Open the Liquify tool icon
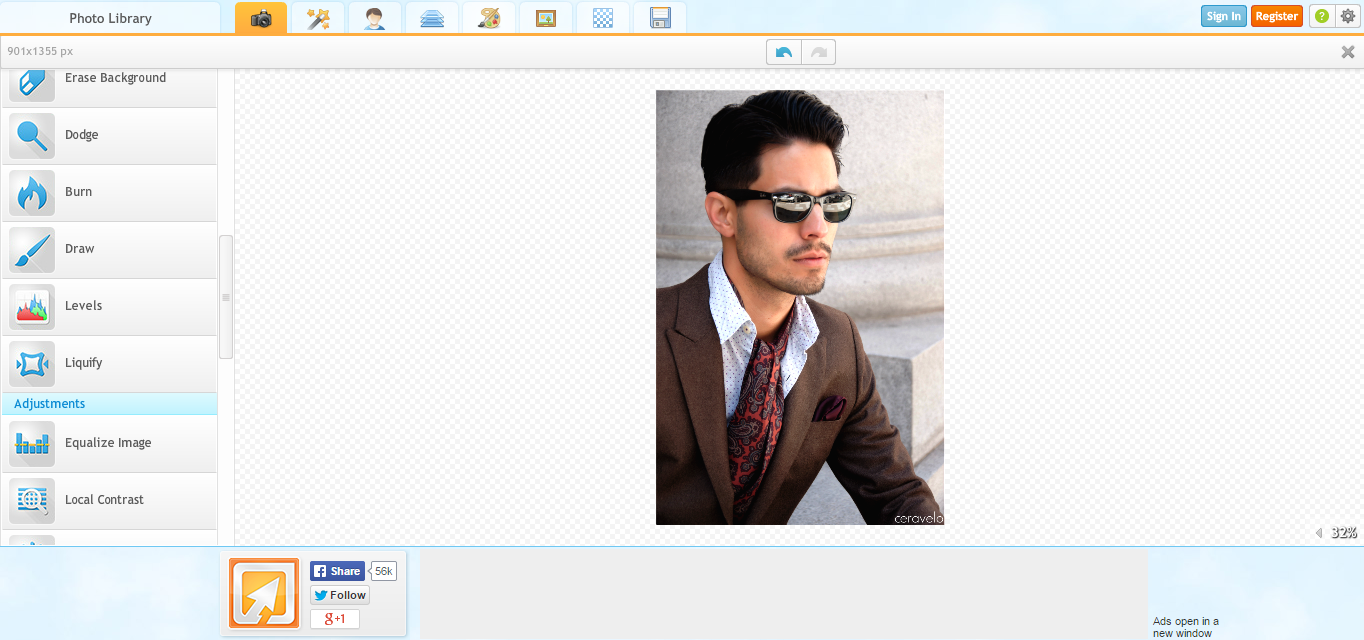This screenshot has height=640, width=1364. (32, 364)
